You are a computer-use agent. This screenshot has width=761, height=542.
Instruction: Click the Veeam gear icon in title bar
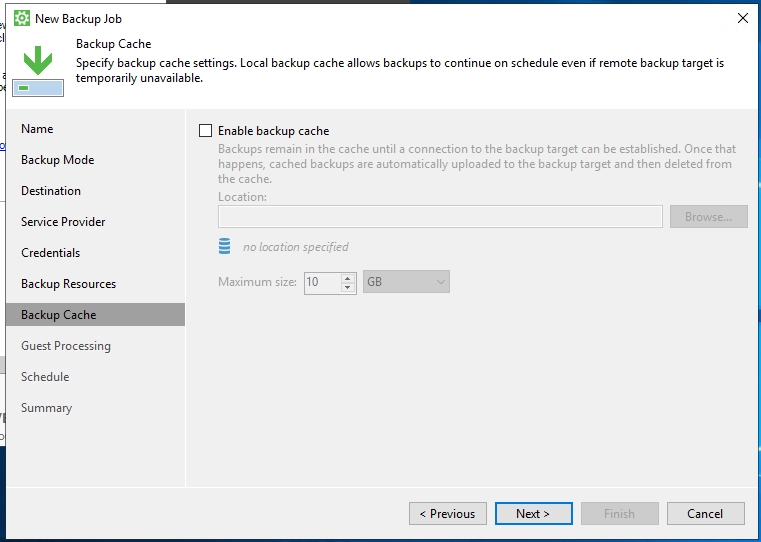click(22, 18)
